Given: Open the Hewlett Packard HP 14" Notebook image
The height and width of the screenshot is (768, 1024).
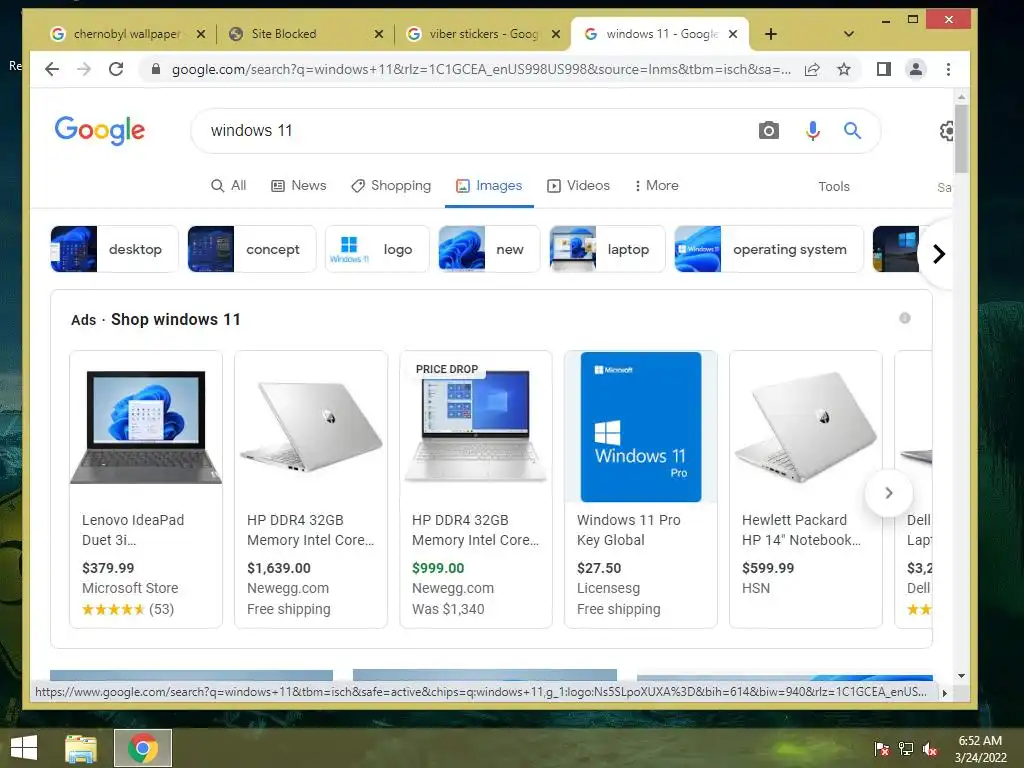Looking at the screenshot, I should pos(806,427).
